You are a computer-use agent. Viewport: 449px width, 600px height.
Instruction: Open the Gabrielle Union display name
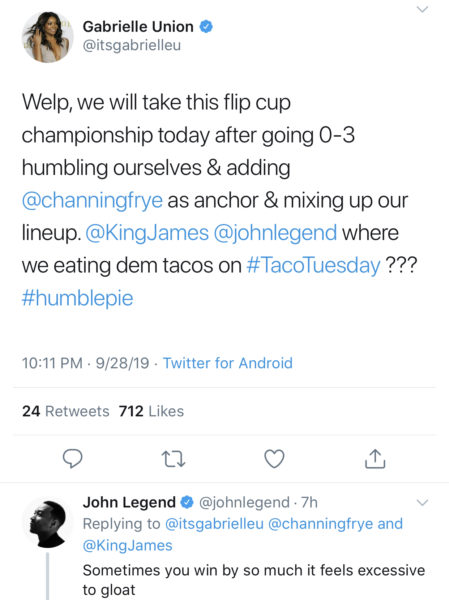point(138,26)
